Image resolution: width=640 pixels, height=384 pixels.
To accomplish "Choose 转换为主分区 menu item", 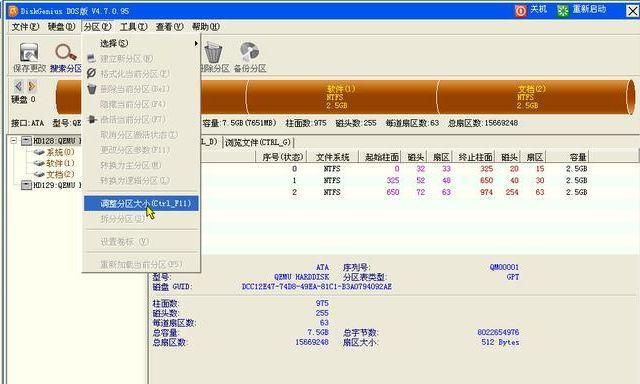I will tap(141, 165).
